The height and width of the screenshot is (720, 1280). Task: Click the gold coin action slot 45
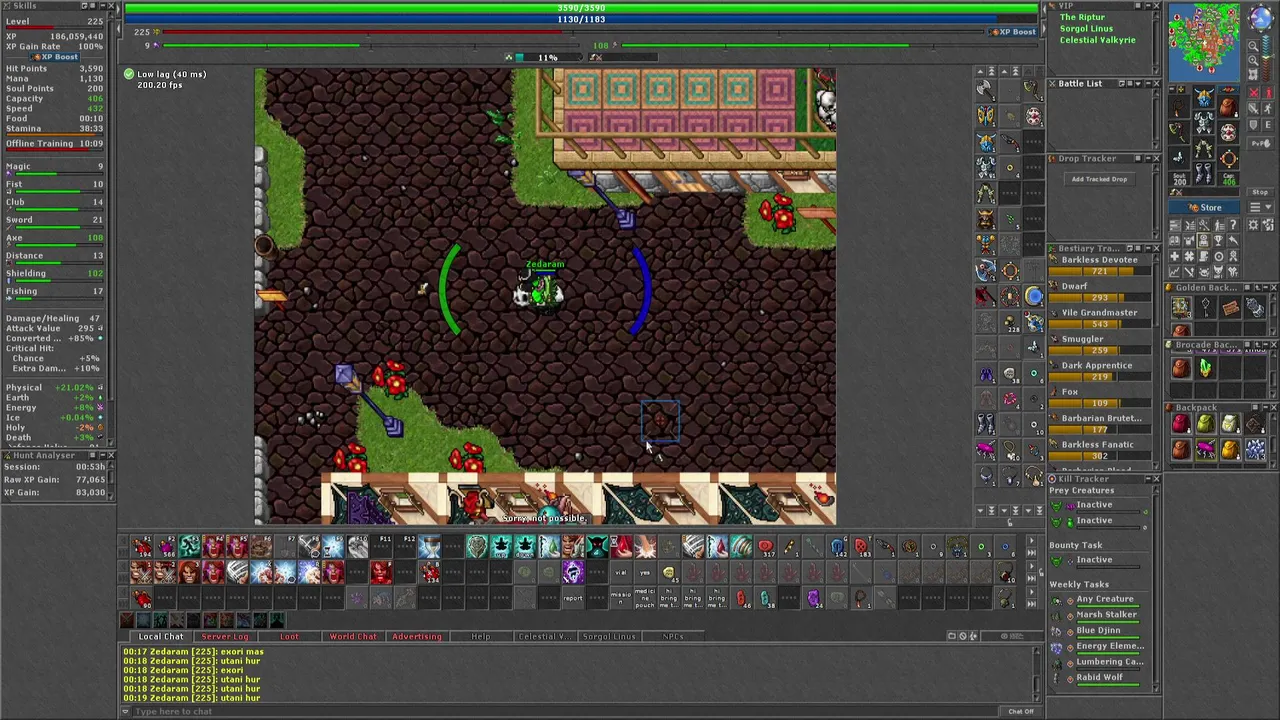click(x=670, y=572)
